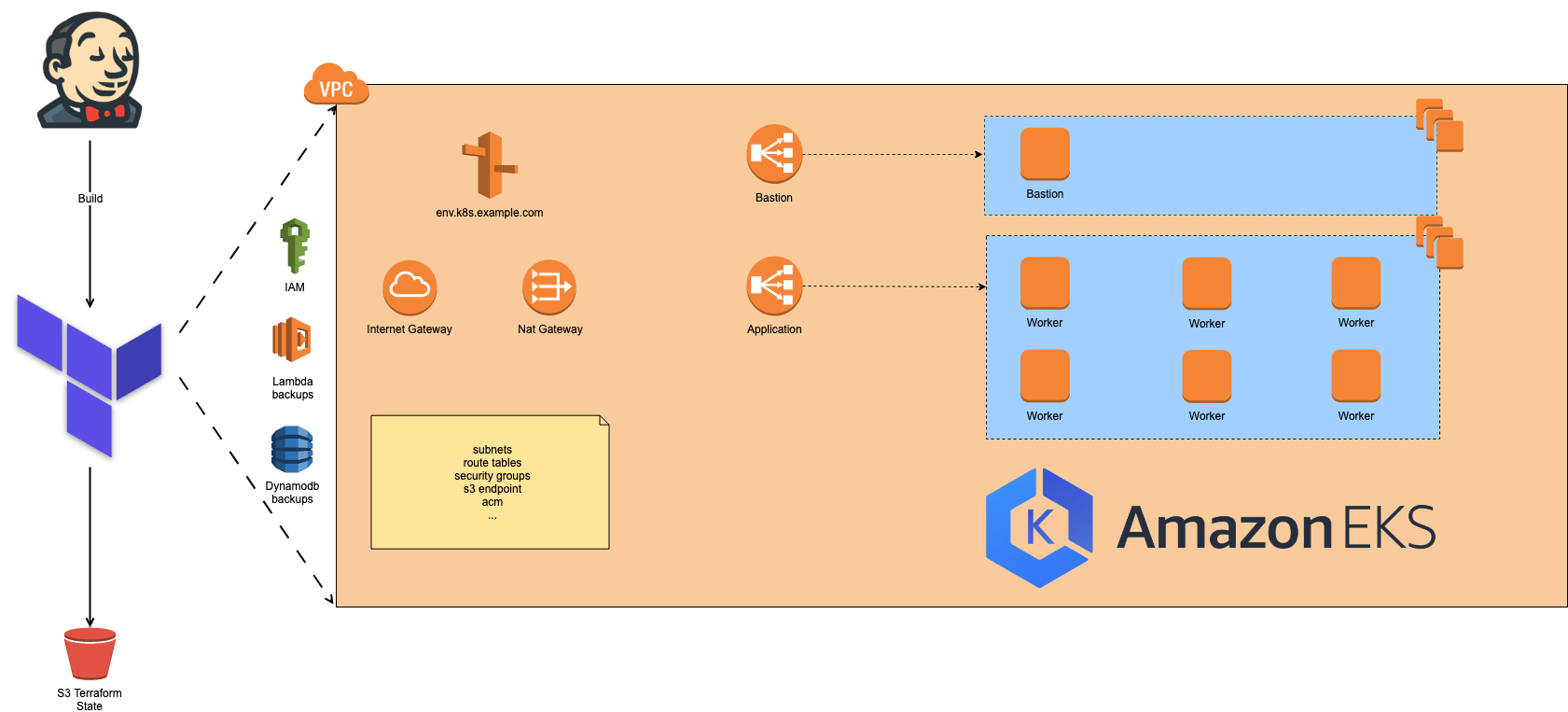The height and width of the screenshot is (712, 1568).
Task: Click the 'Amazon EKS' wordmark
Action: [x=1276, y=528]
